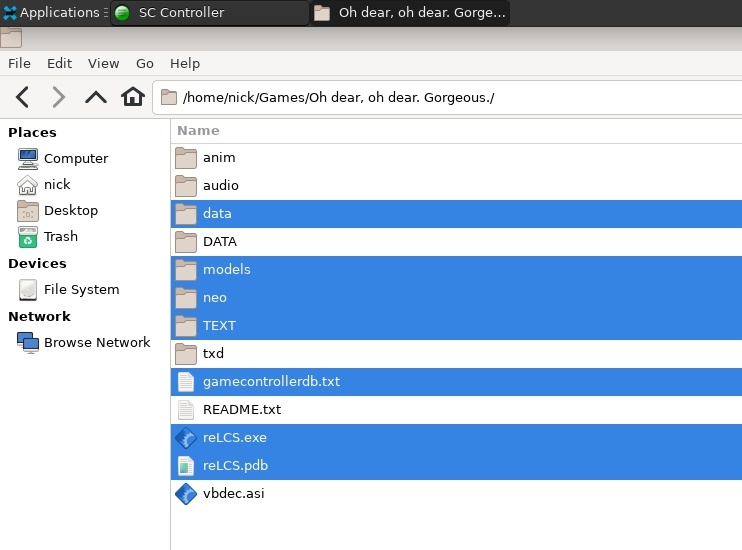Screen dimensions: 742x550
Task: Open Computer in the Places sidebar
Action: [x=75, y=159]
